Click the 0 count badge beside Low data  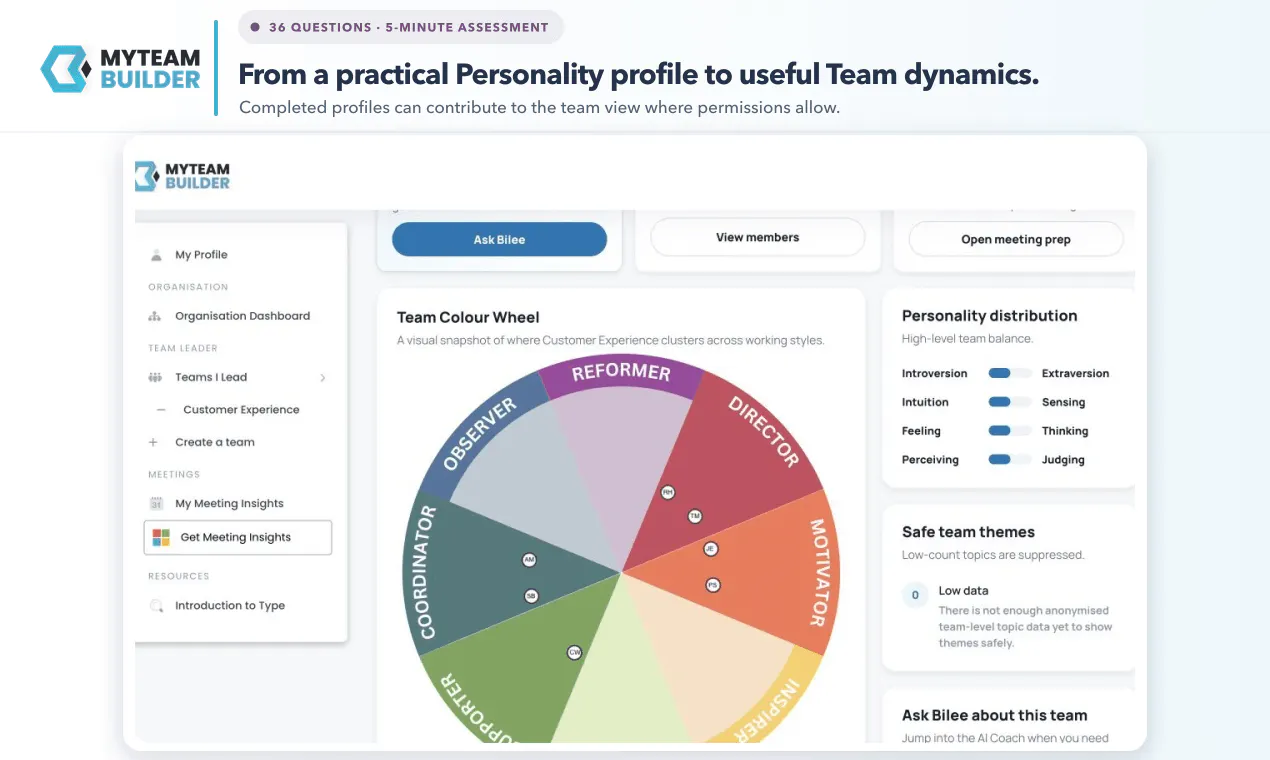915,595
